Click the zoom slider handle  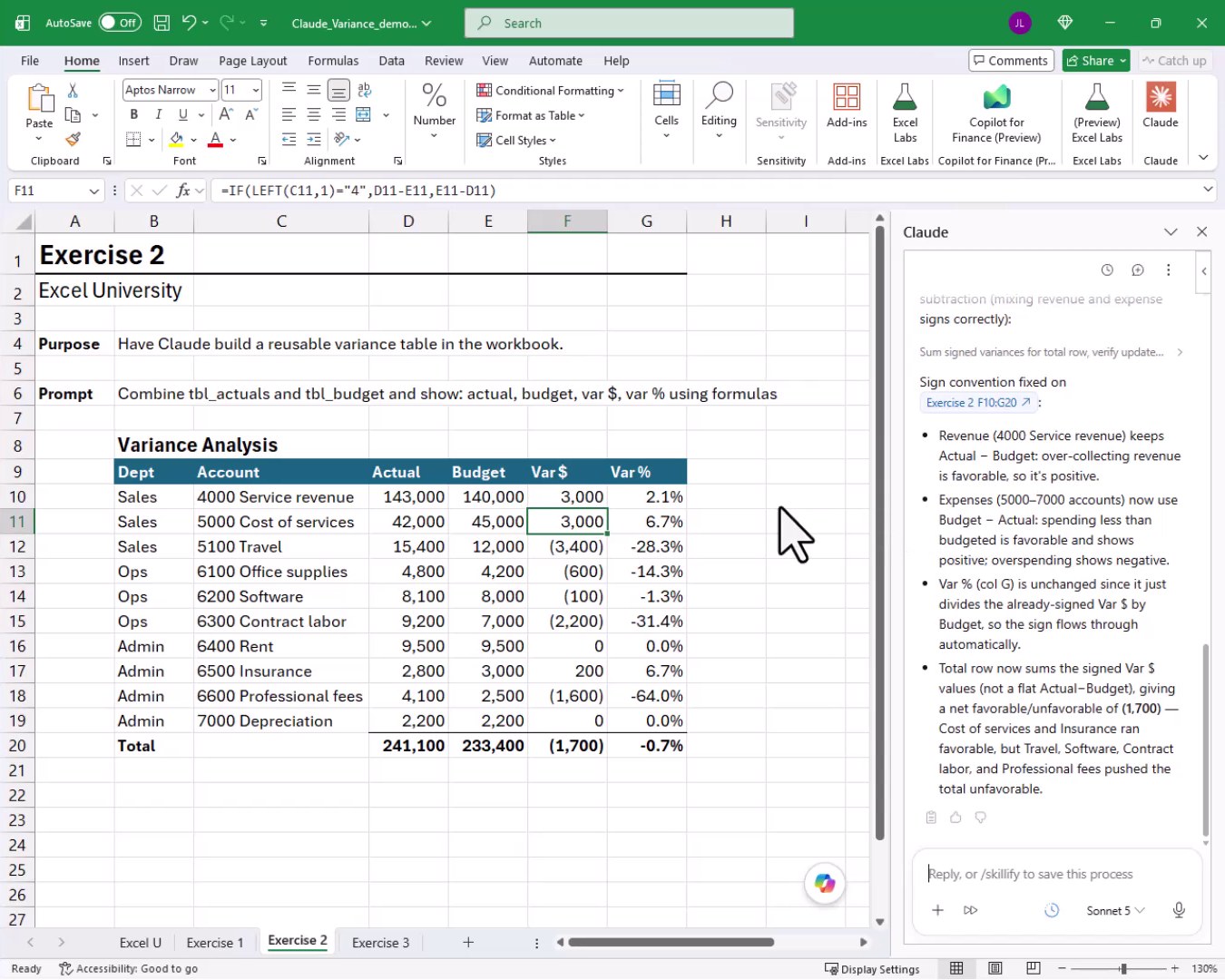tap(1123, 968)
